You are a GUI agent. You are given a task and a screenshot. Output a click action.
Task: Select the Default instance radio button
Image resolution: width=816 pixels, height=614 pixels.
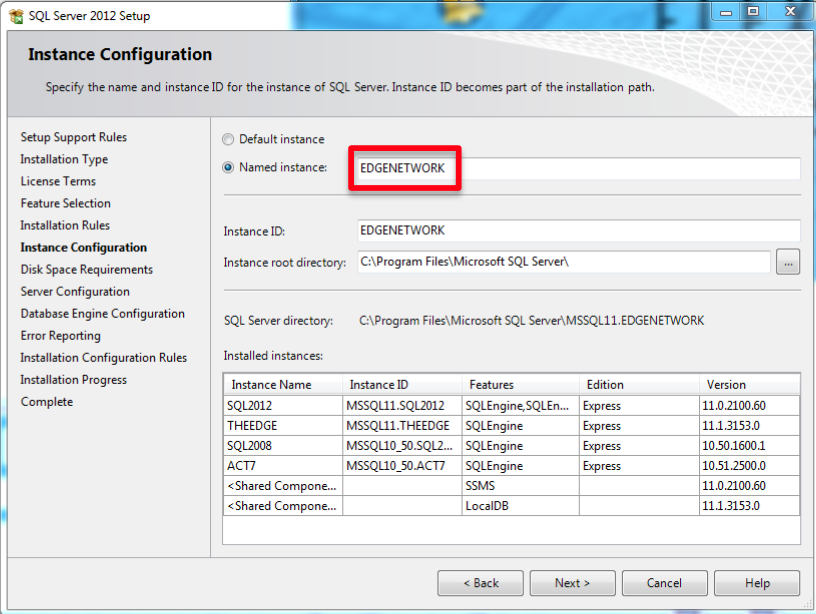click(x=228, y=139)
